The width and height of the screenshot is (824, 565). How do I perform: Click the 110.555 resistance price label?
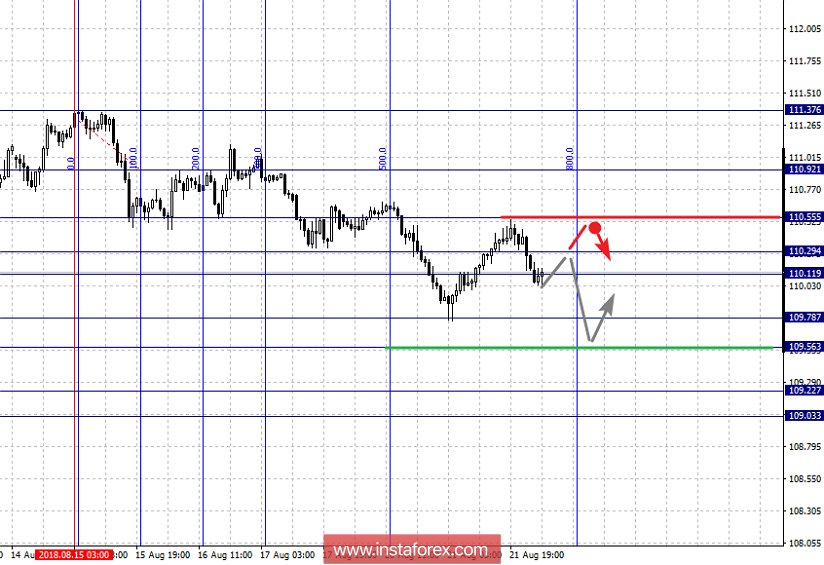coord(804,217)
